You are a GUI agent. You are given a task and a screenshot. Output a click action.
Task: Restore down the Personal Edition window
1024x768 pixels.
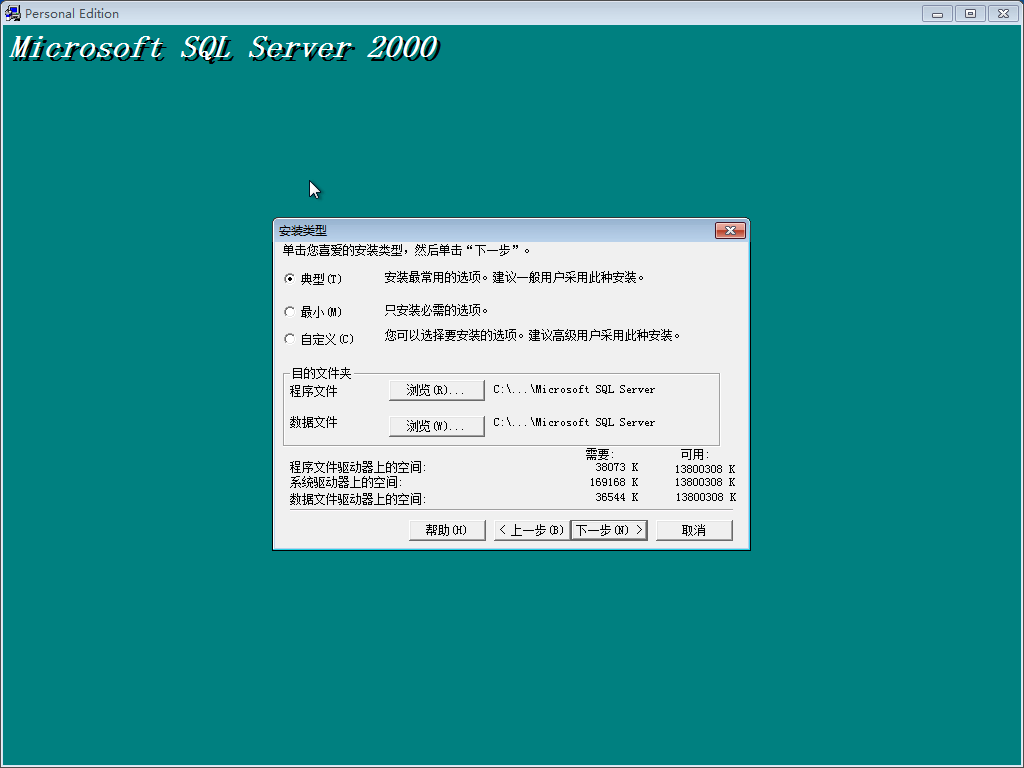coord(969,13)
